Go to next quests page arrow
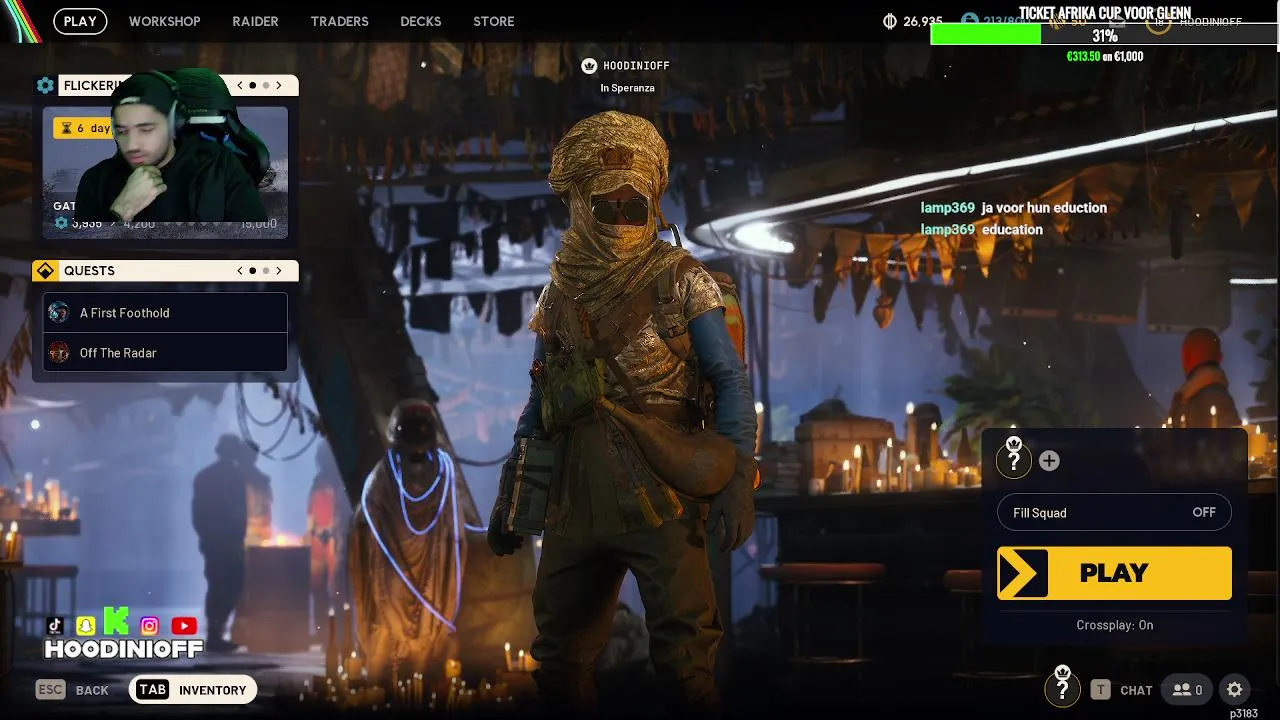The image size is (1280, 720). pyautogui.click(x=279, y=271)
